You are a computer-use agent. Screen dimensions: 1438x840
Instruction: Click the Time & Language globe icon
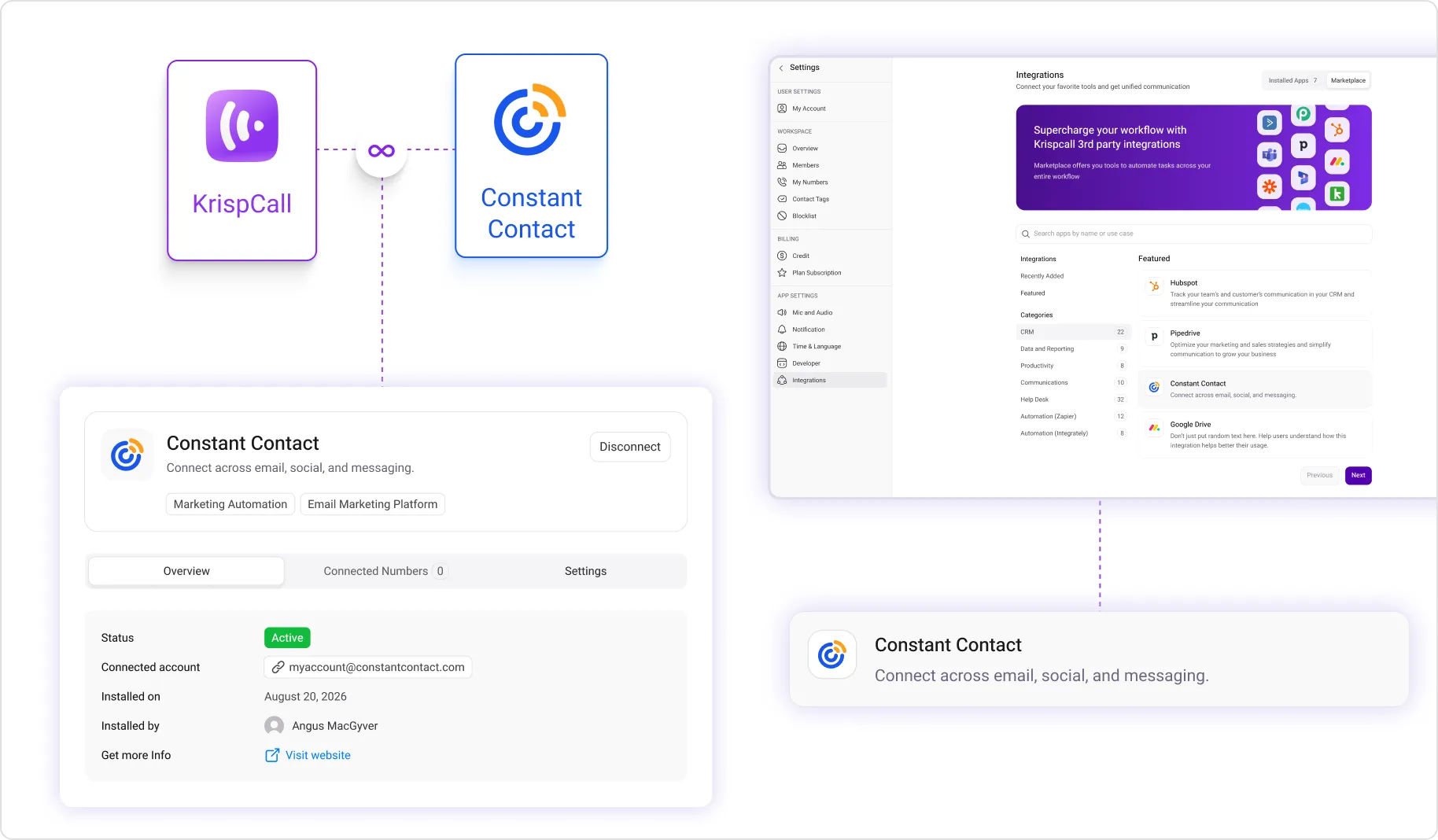tap(782, 346)
